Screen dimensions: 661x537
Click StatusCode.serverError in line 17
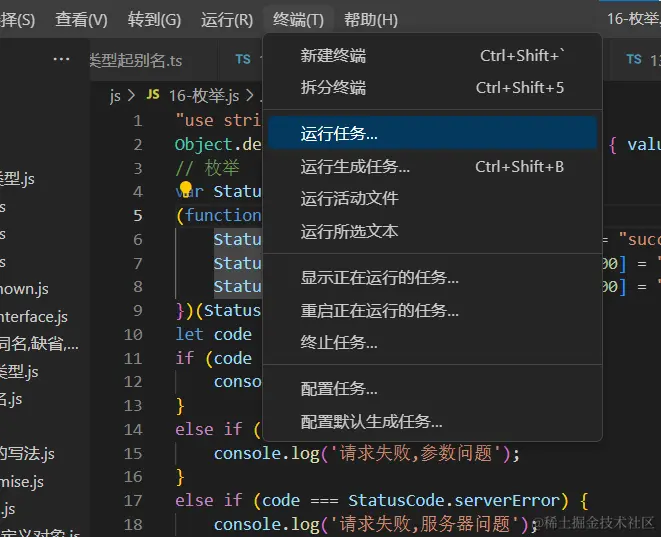pos(454,501)
